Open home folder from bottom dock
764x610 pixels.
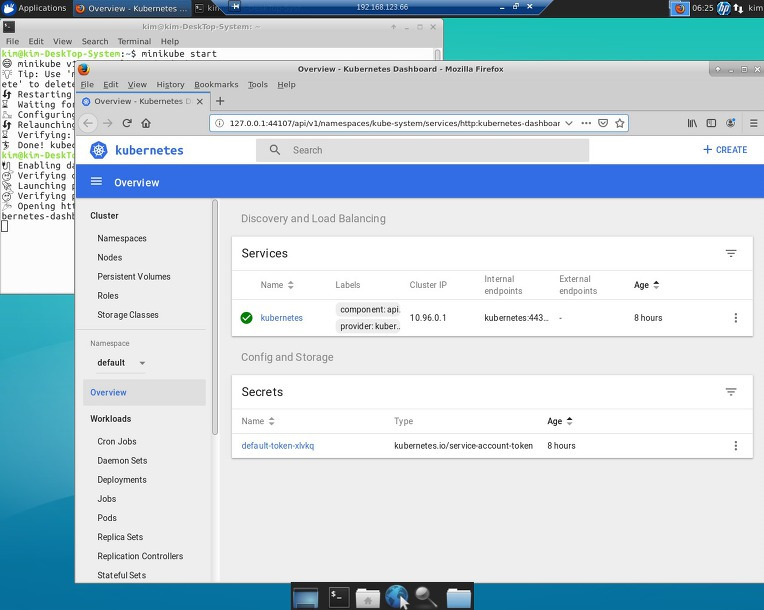368,597
